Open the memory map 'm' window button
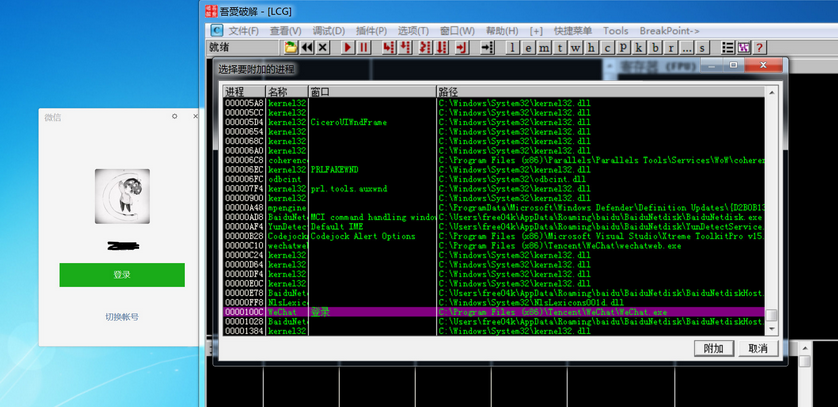Image resolution: width=838 pixels, height=407 pixels. [x=544, y=48]
